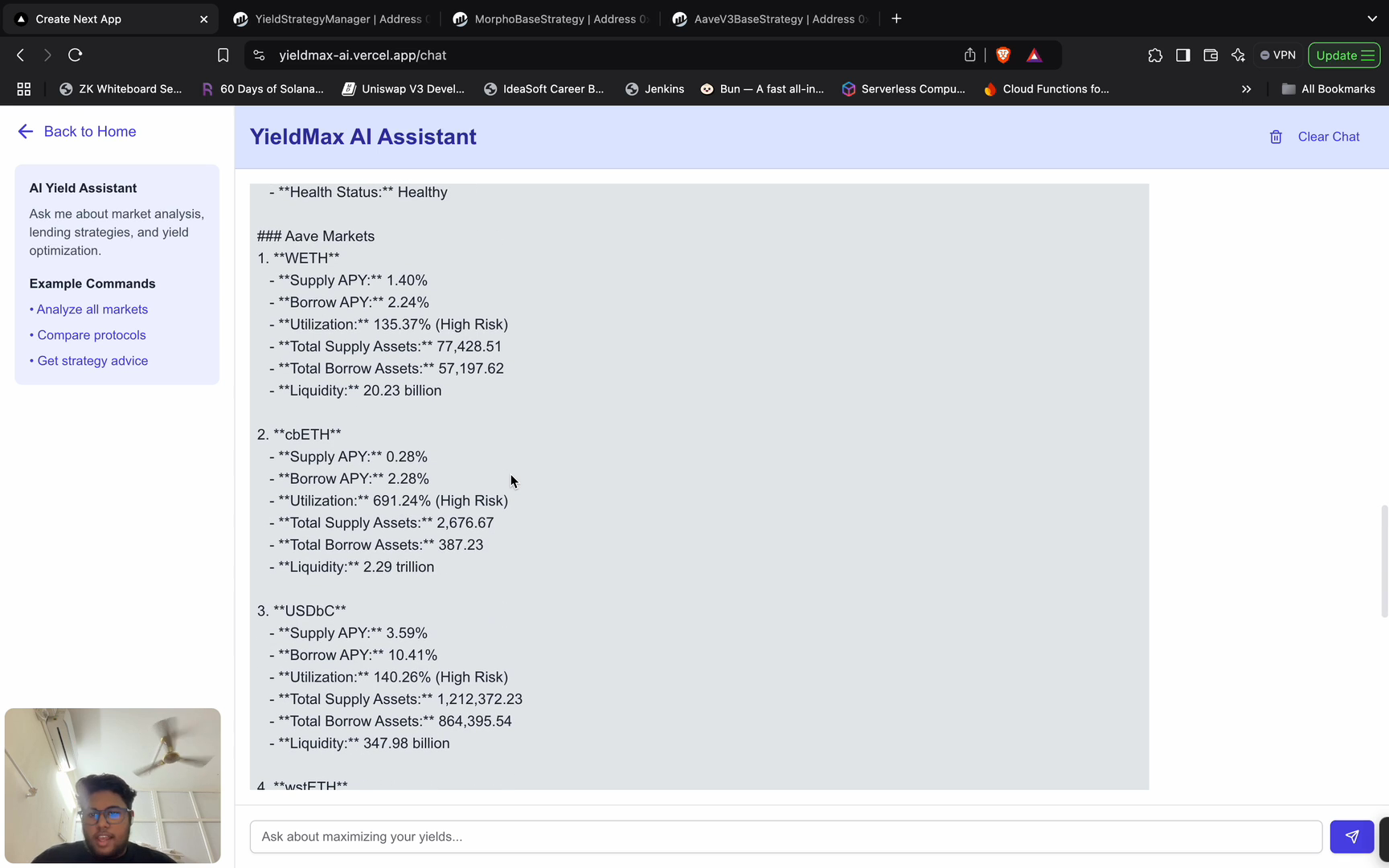This screenshot has height=868, width=1389.
Task: Click the browser forward arrow
Action: [x=47, y=55]
